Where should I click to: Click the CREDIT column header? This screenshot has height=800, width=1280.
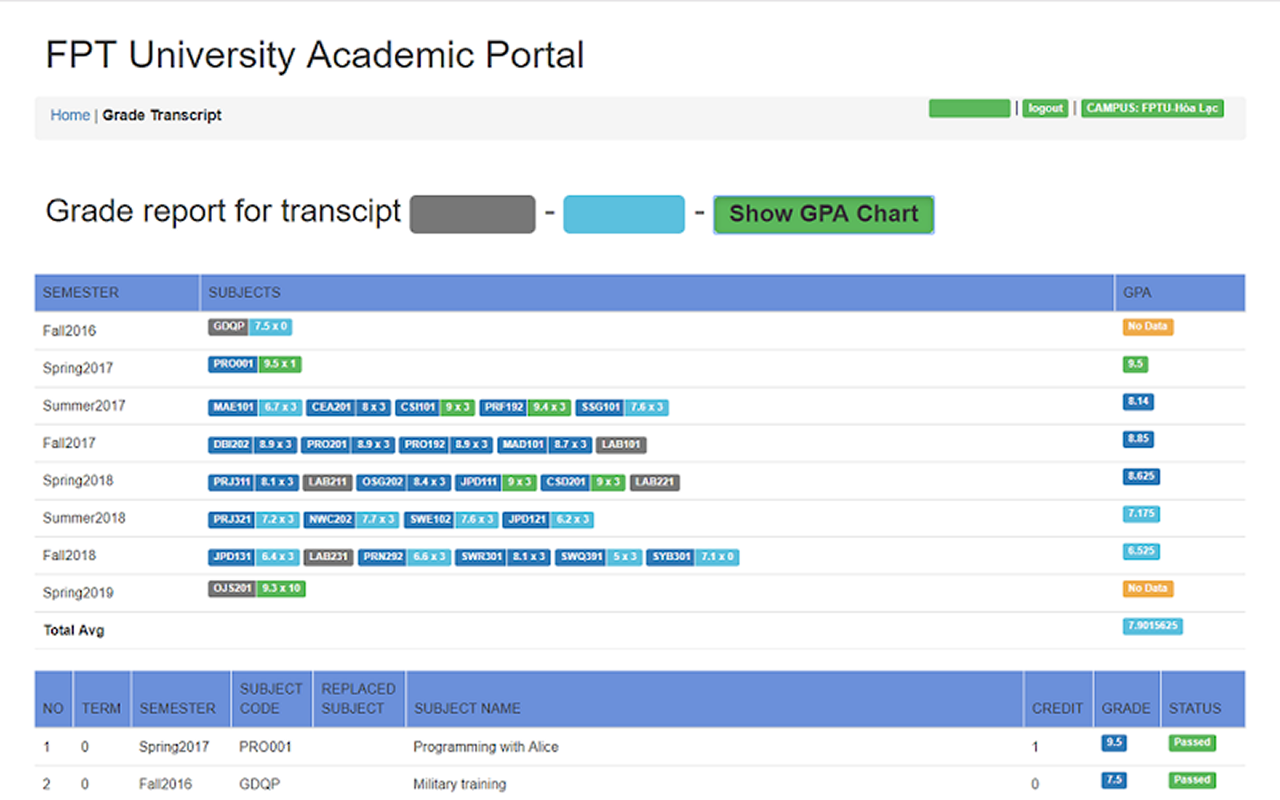pyautogui.click(x=1057, y=708)
